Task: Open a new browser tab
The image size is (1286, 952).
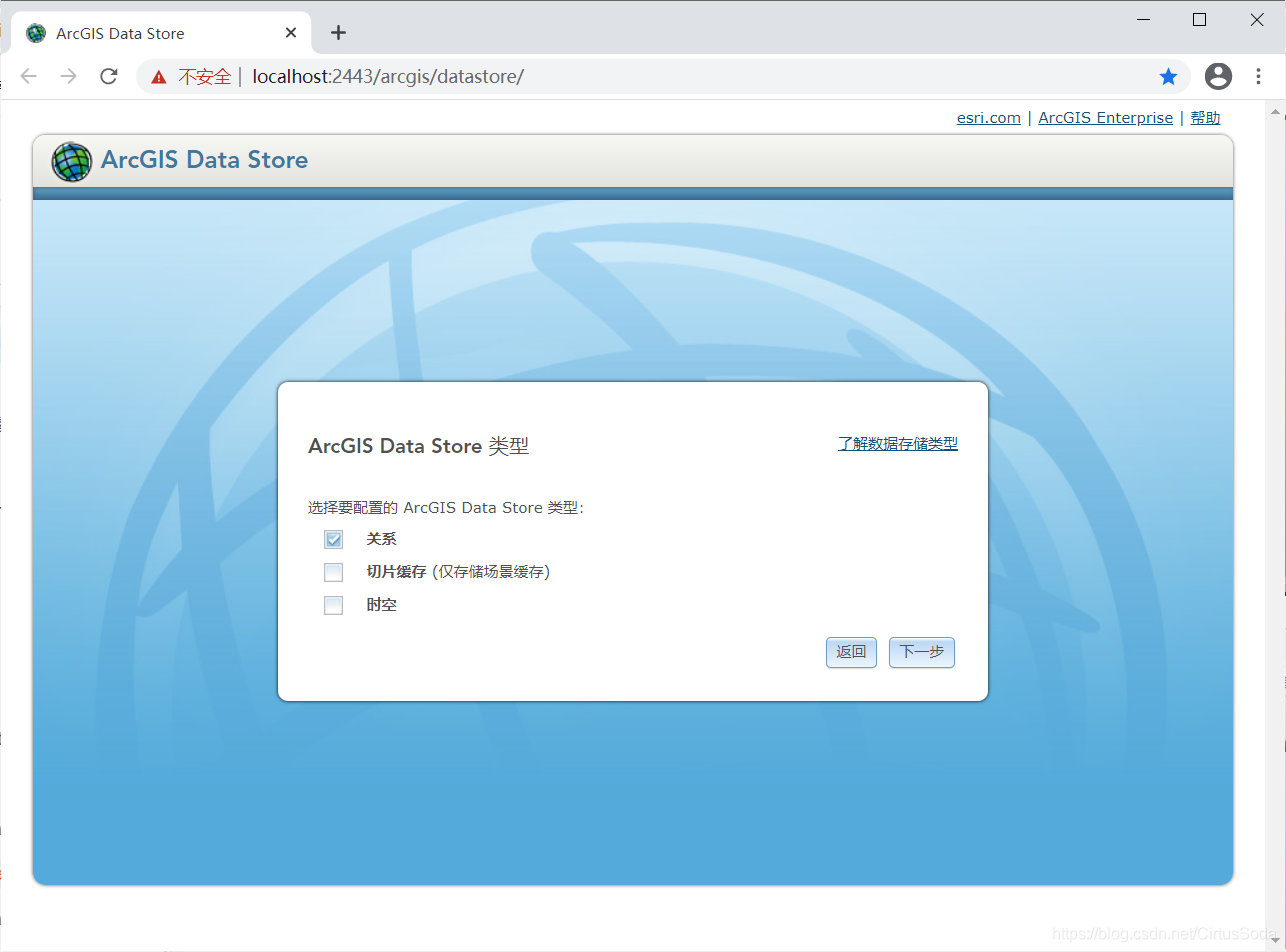Action: [x=338, y=33]
